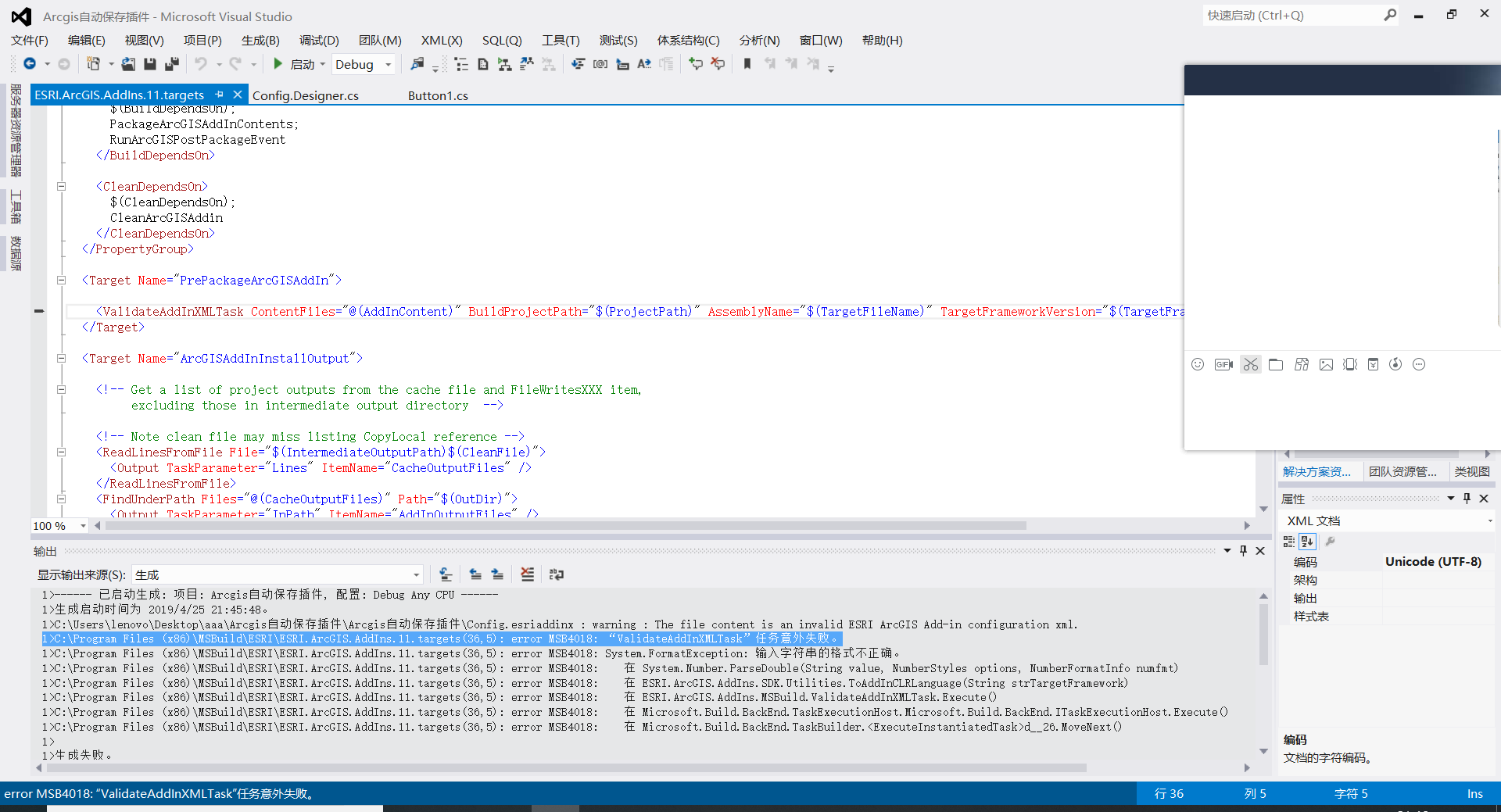Image resolution: width=1501 pixels, height=812 pixels.
Task: Collapse the ArcGISAddInInstallOutput Target node
Action: pyautogui.click(x=61, y=359)
